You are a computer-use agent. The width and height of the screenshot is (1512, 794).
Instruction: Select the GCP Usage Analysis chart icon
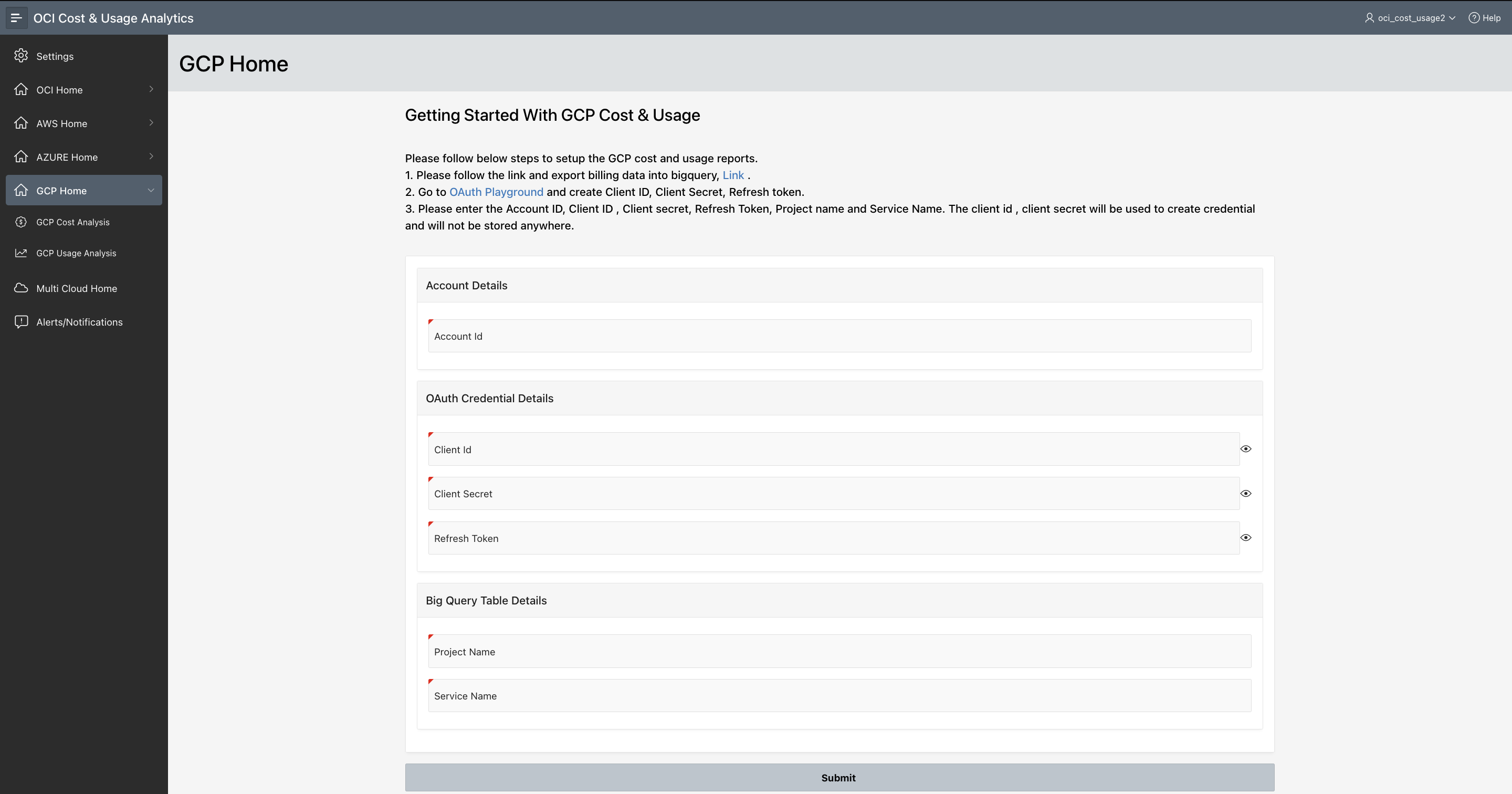21,253
